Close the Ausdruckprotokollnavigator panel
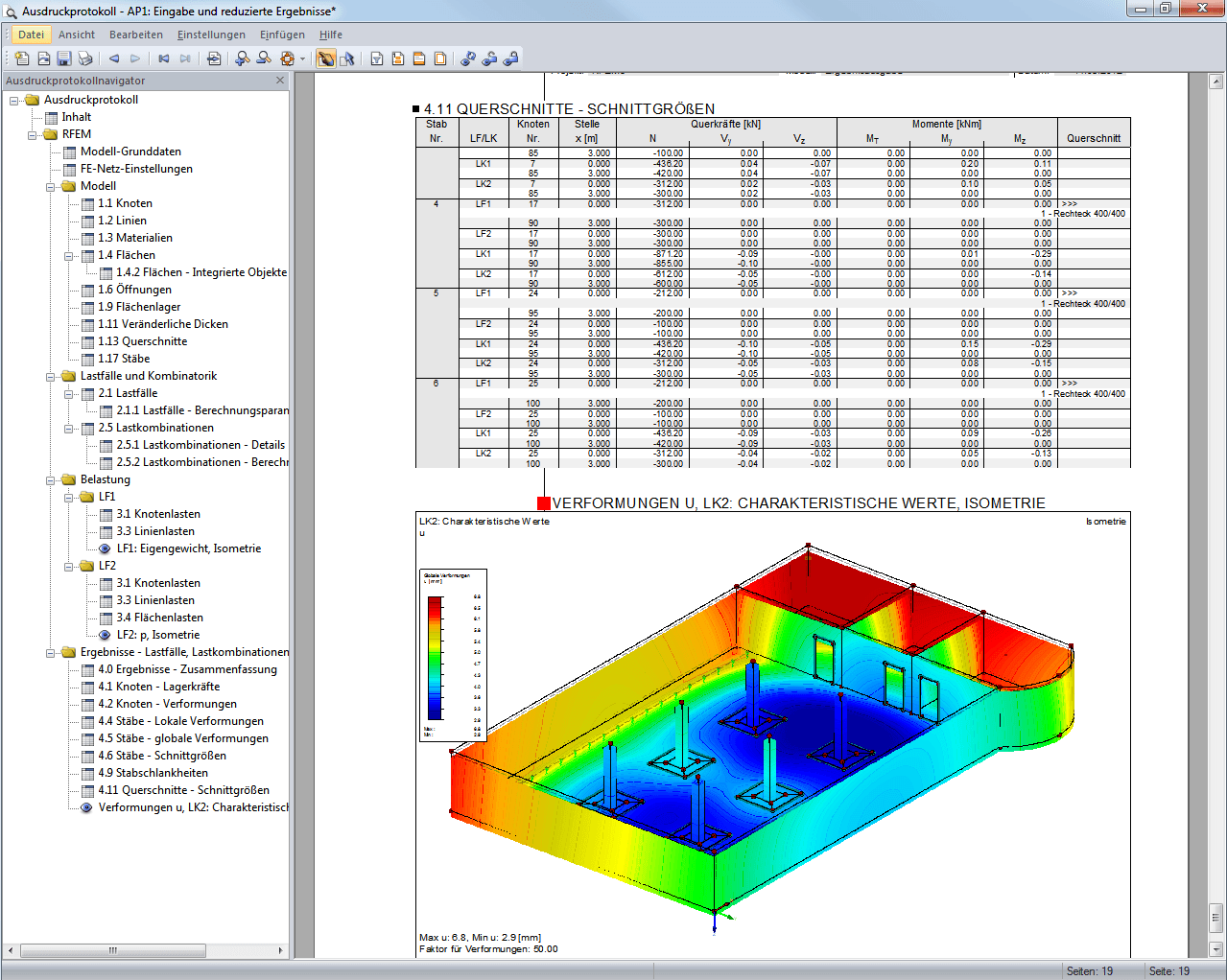Image resolution: width=1227 pixels, height=980 pixels. point(280,81)
